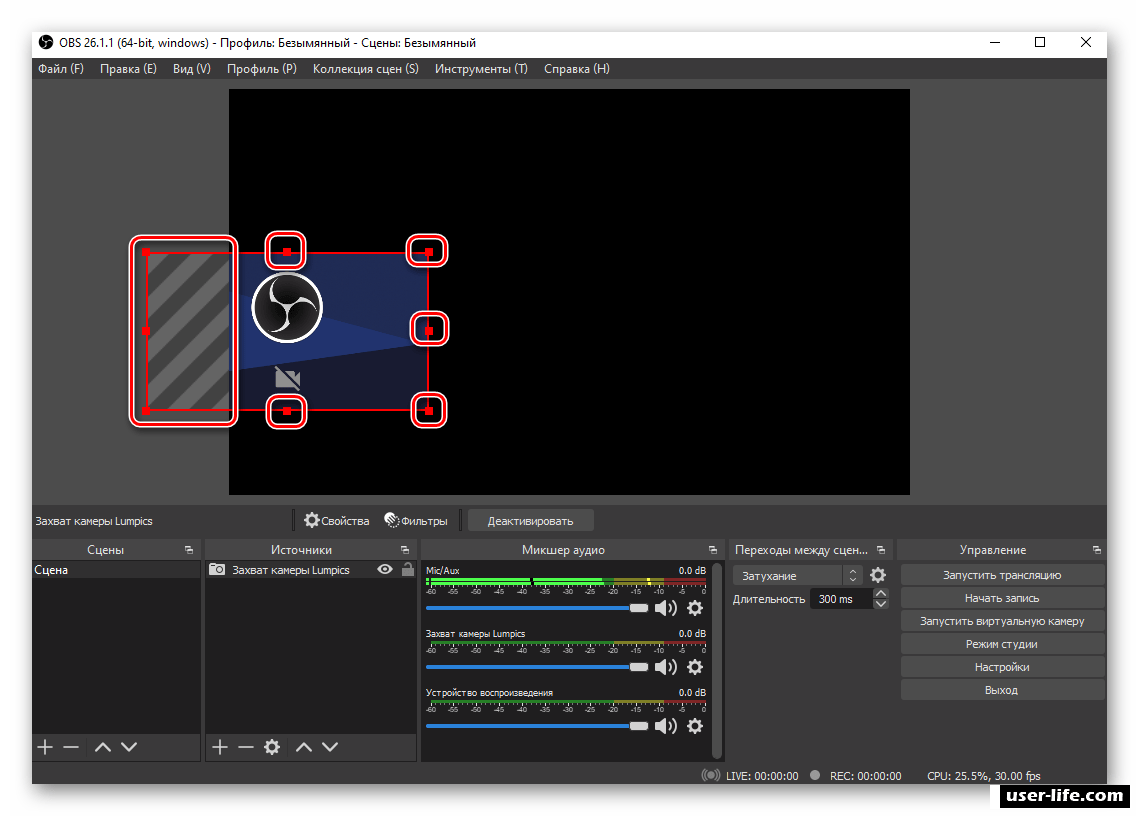Open Захват камеры Lumpics mixer settings gear
This screenshot has height=816, width=1139.
tap(695, 667)
